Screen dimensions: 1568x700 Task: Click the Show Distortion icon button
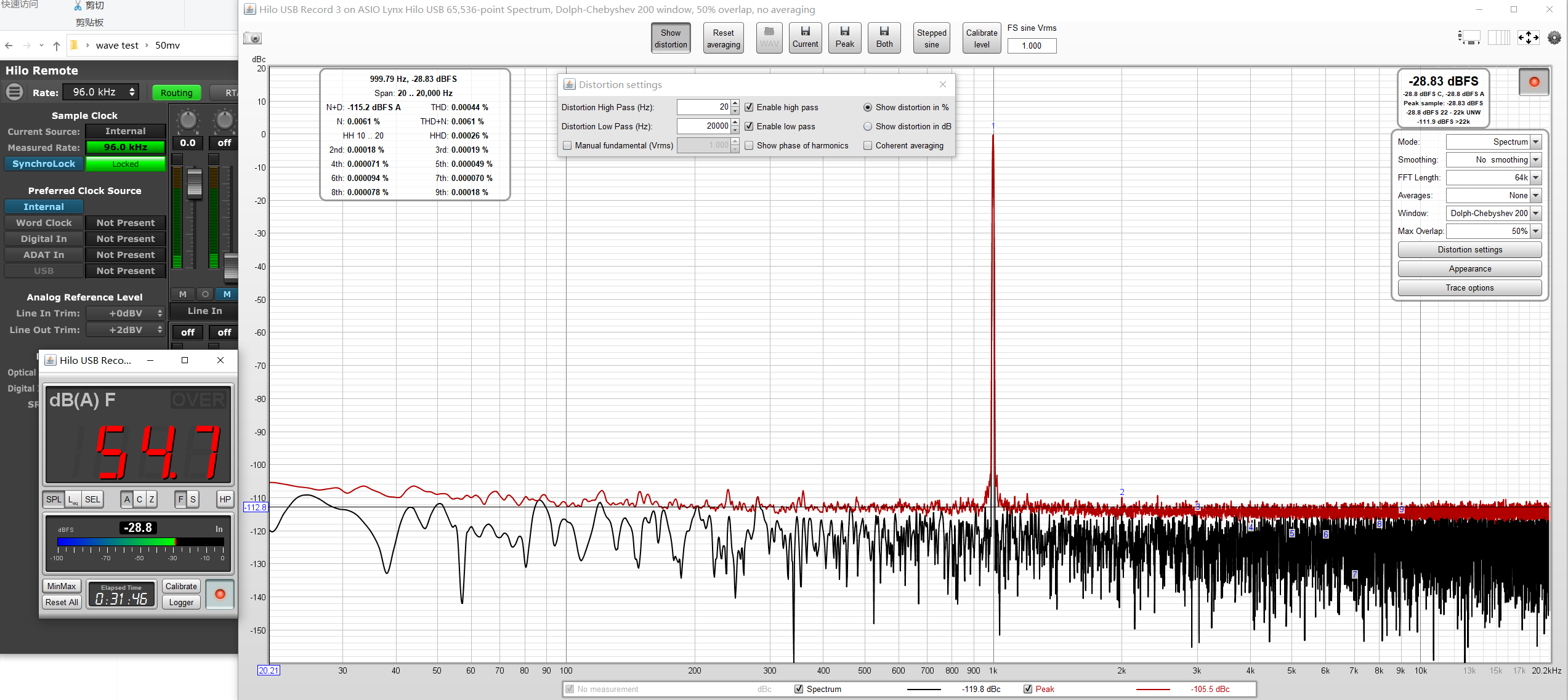click(x=670, y=38)
